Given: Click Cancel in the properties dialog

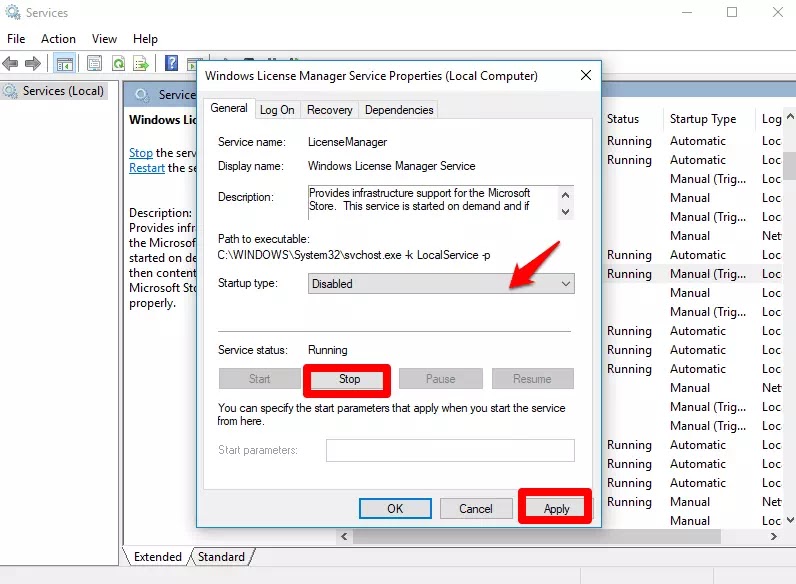Looking at the screenshot, I should 476,508.
